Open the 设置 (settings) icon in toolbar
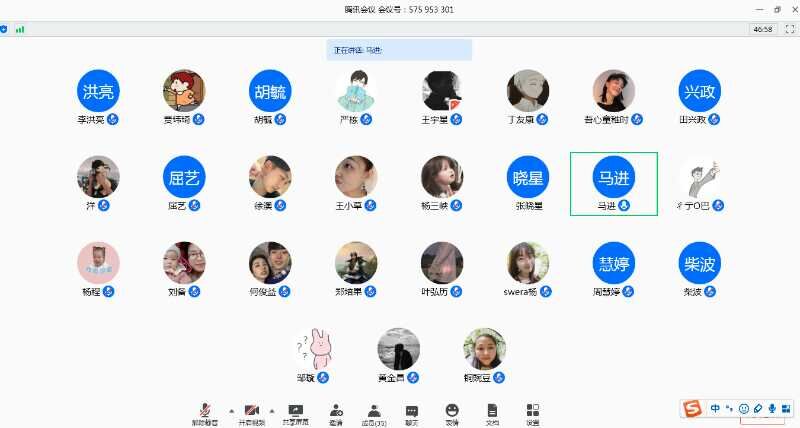Screen dimensions: 800x428 [x=532, y=411]
